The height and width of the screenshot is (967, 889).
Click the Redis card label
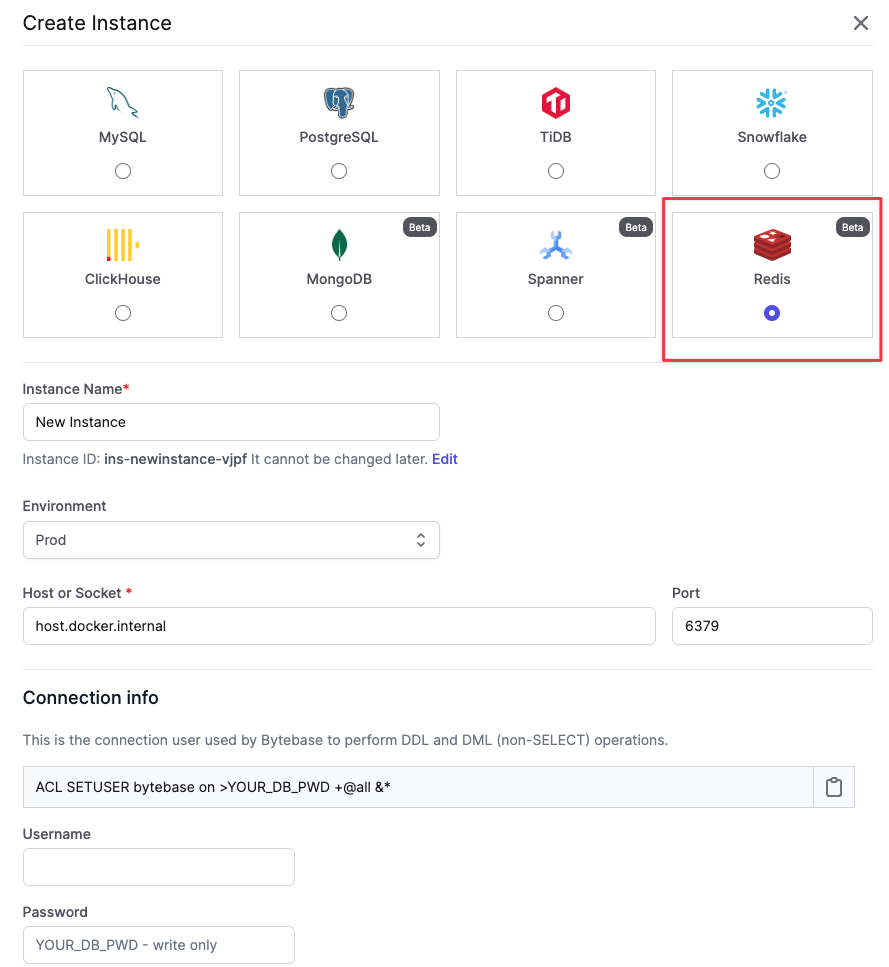[x=772, y=279]
